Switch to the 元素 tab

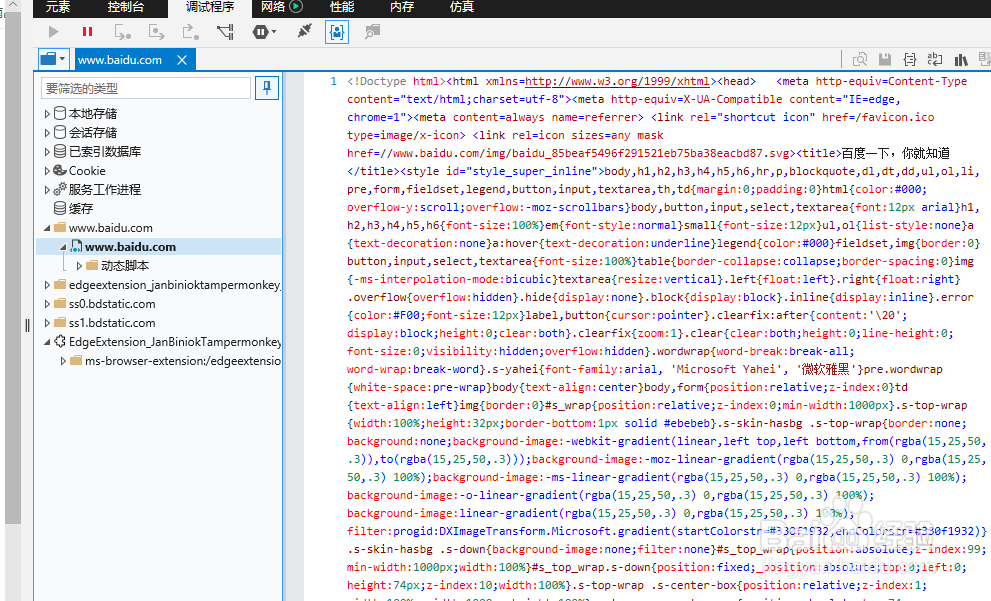point(58,7)
